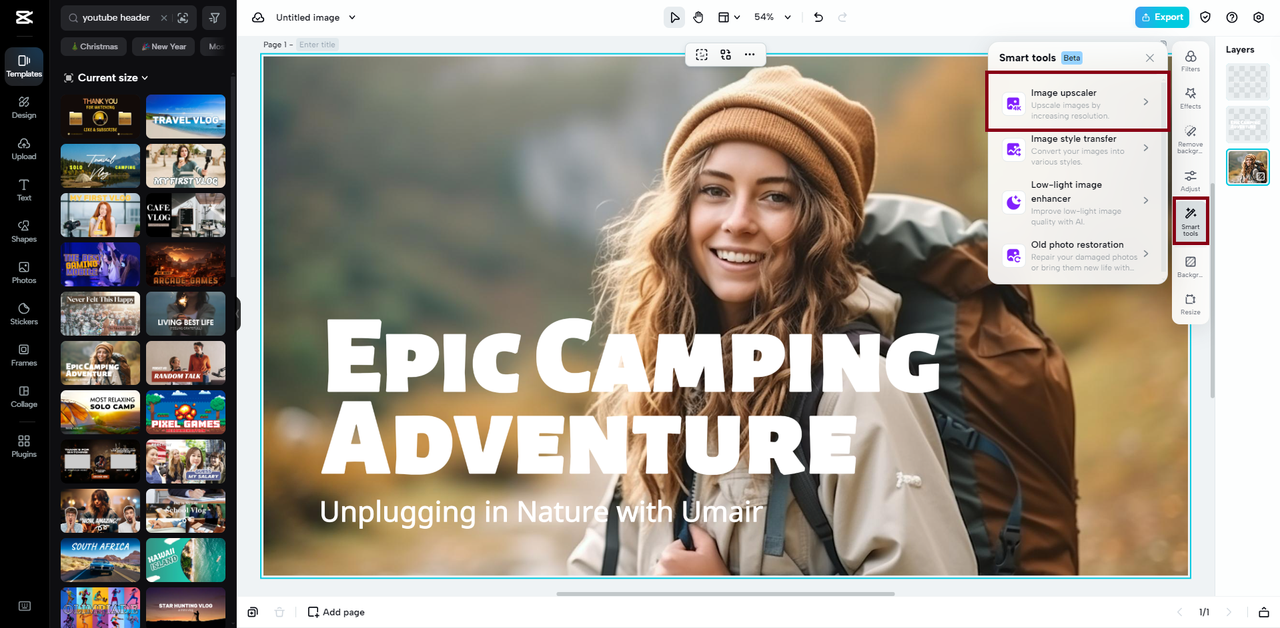Image resolution: width=1280 pixels, height=628 pixels.
Task: Open the three-dot more options menu
Action: tap(750, 54)
